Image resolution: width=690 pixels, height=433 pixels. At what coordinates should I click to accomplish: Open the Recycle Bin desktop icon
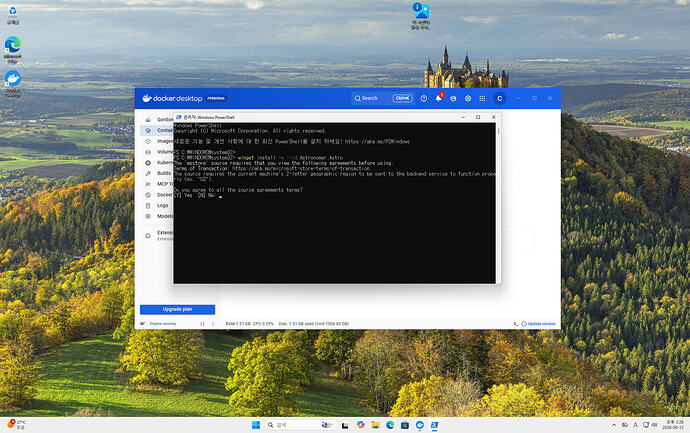point(13,15)
